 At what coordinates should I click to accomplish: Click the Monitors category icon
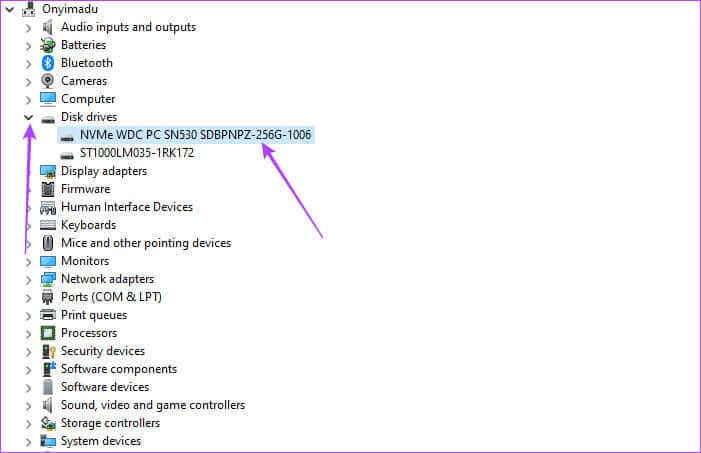click(x=48, y=261)
